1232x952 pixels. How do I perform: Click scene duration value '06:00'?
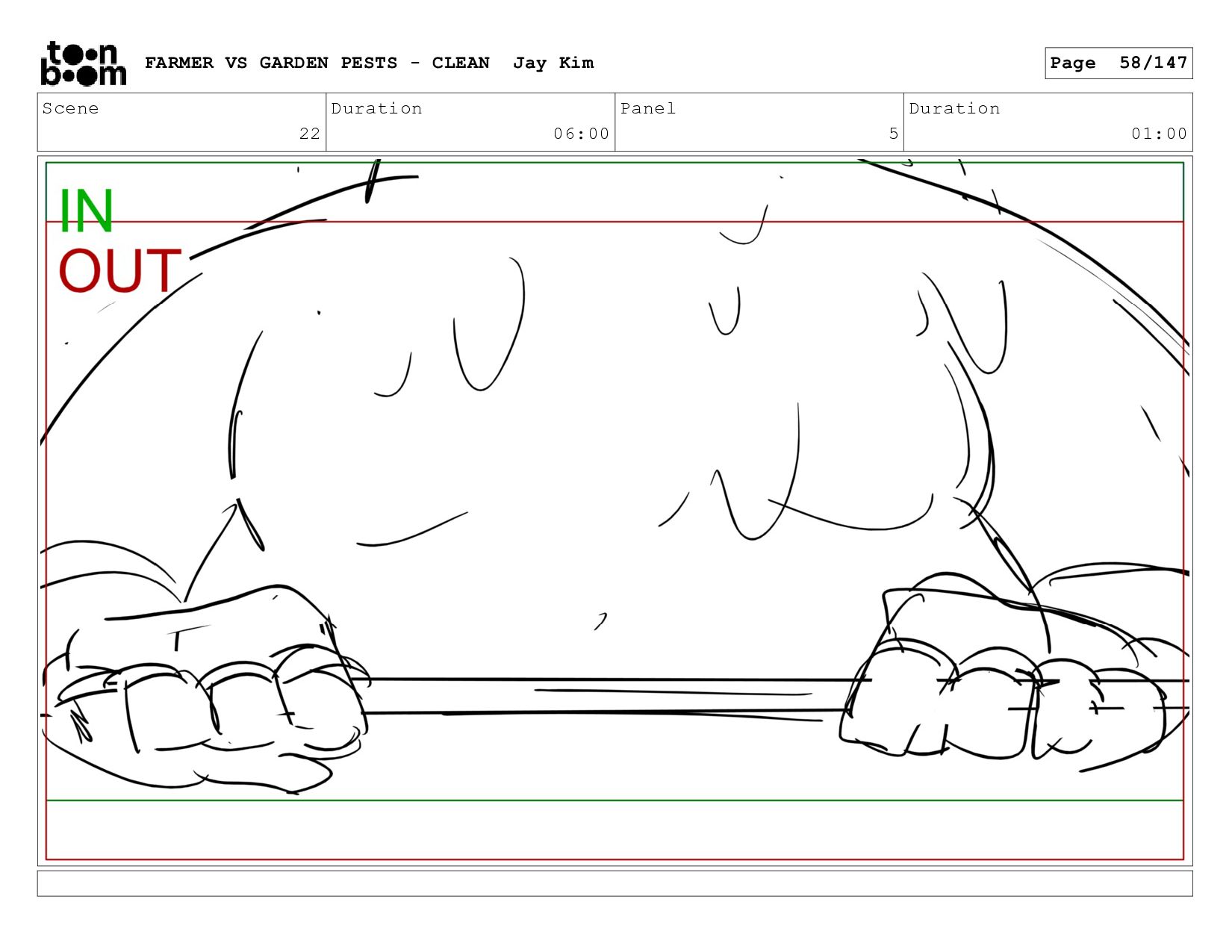pos(582,134)
